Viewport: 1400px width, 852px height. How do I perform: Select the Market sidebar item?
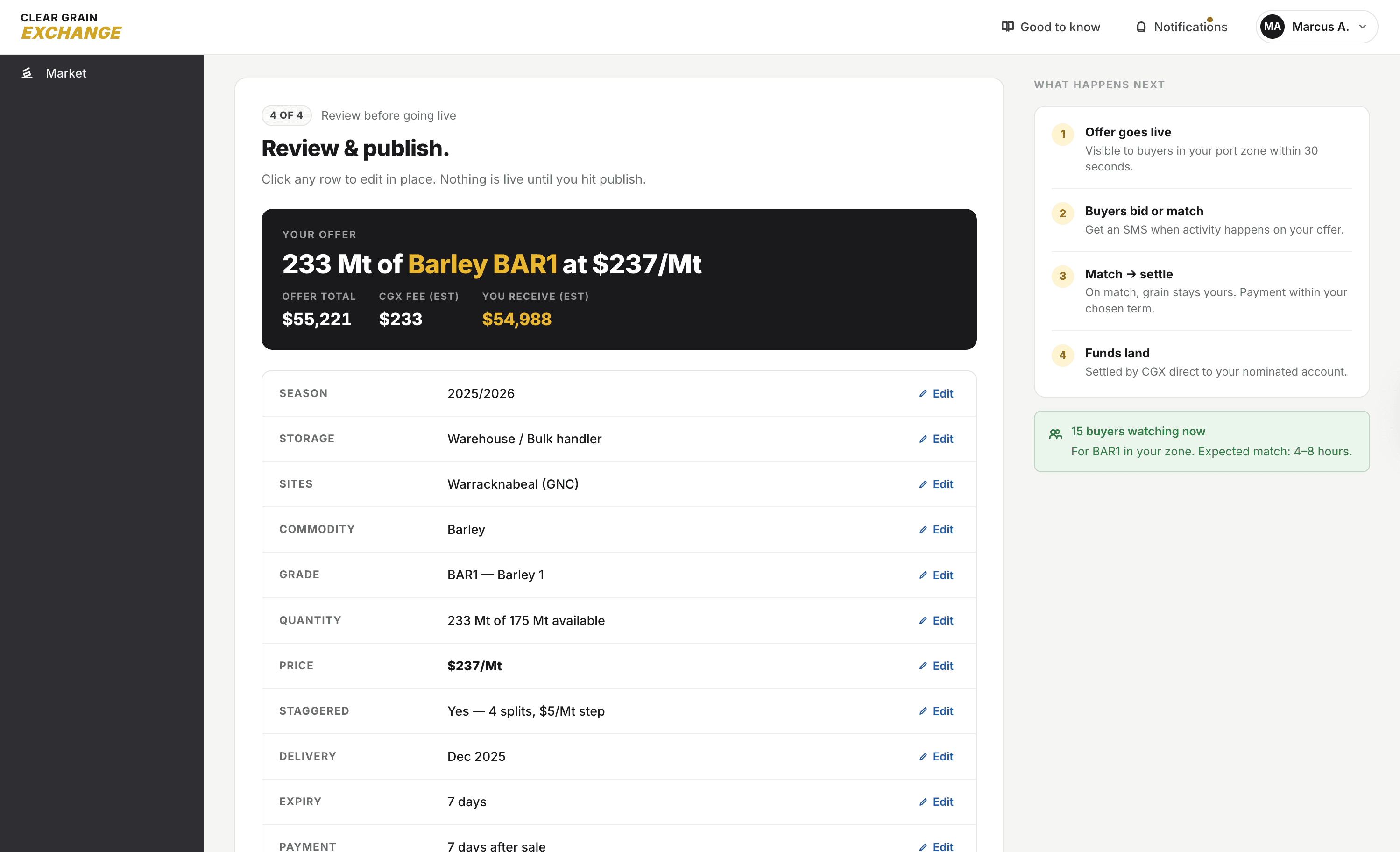(x=66, y=73)
